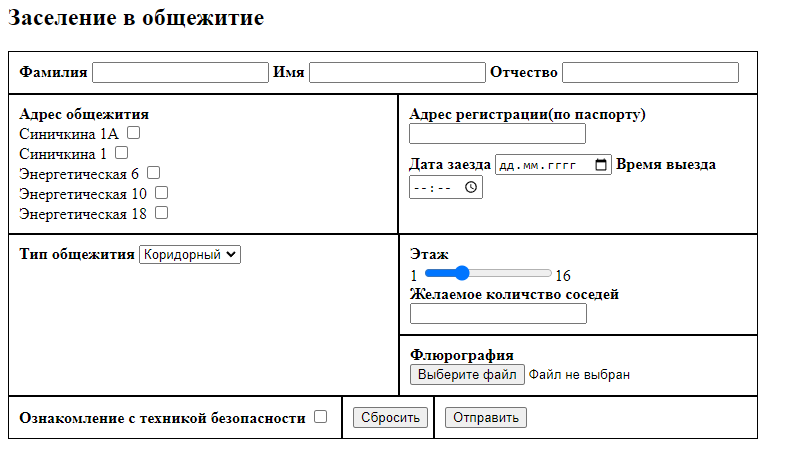
Task: Mark the Энергетическая 18 checkbox
Action: pos(161,213)
